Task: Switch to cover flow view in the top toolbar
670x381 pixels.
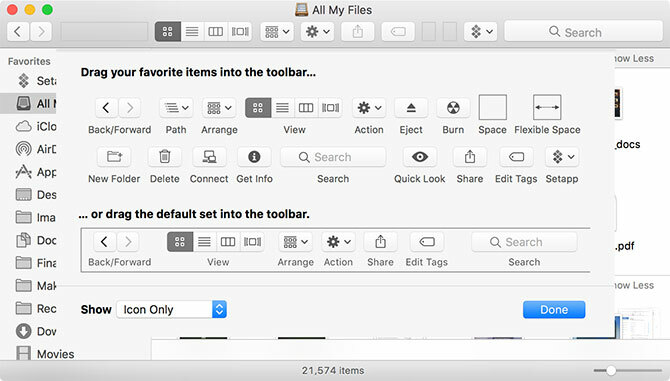Action: [x=240, y=32]
